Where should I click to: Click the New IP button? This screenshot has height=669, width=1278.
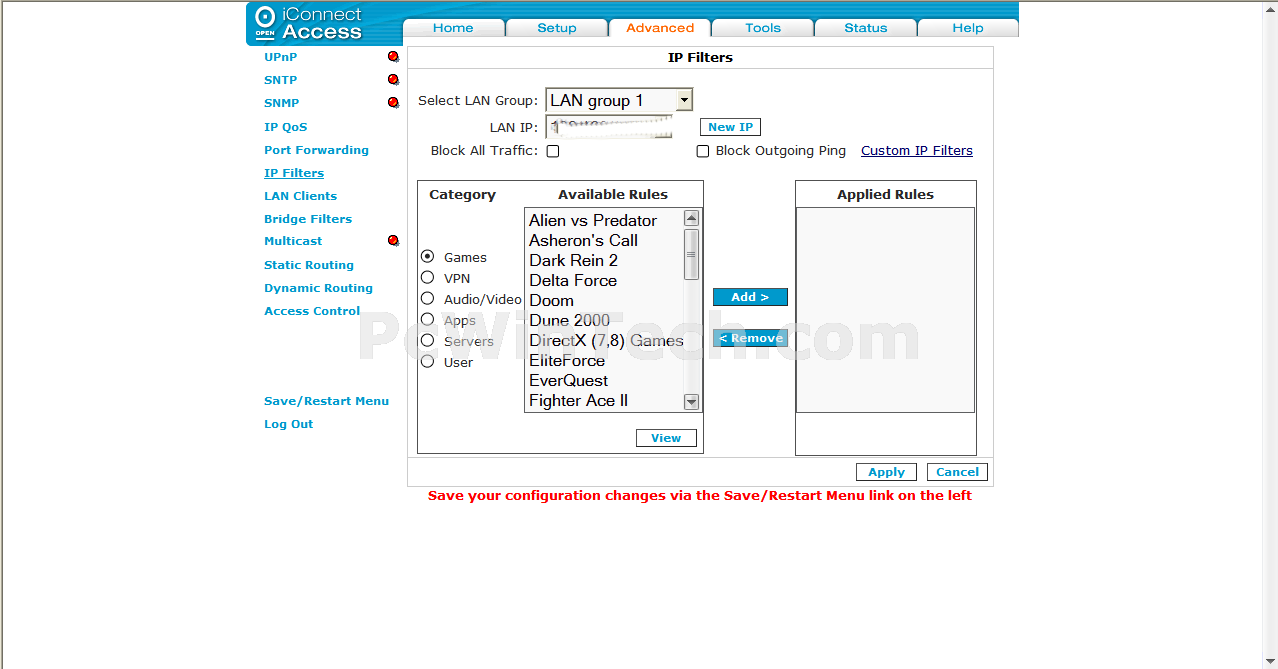[730, 127]
